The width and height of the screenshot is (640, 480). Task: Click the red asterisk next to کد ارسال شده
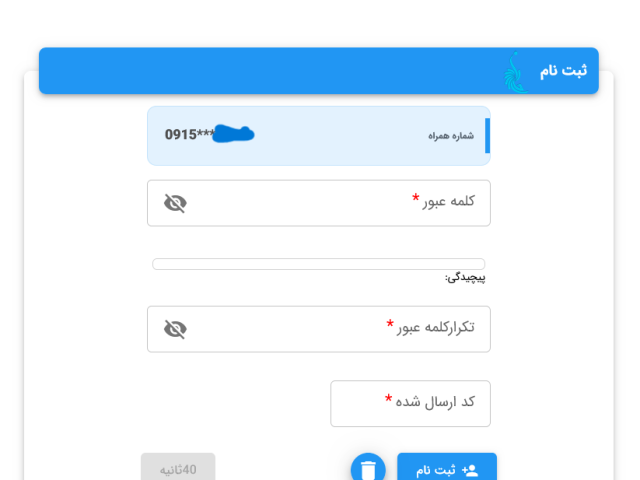tap(388, 400)
